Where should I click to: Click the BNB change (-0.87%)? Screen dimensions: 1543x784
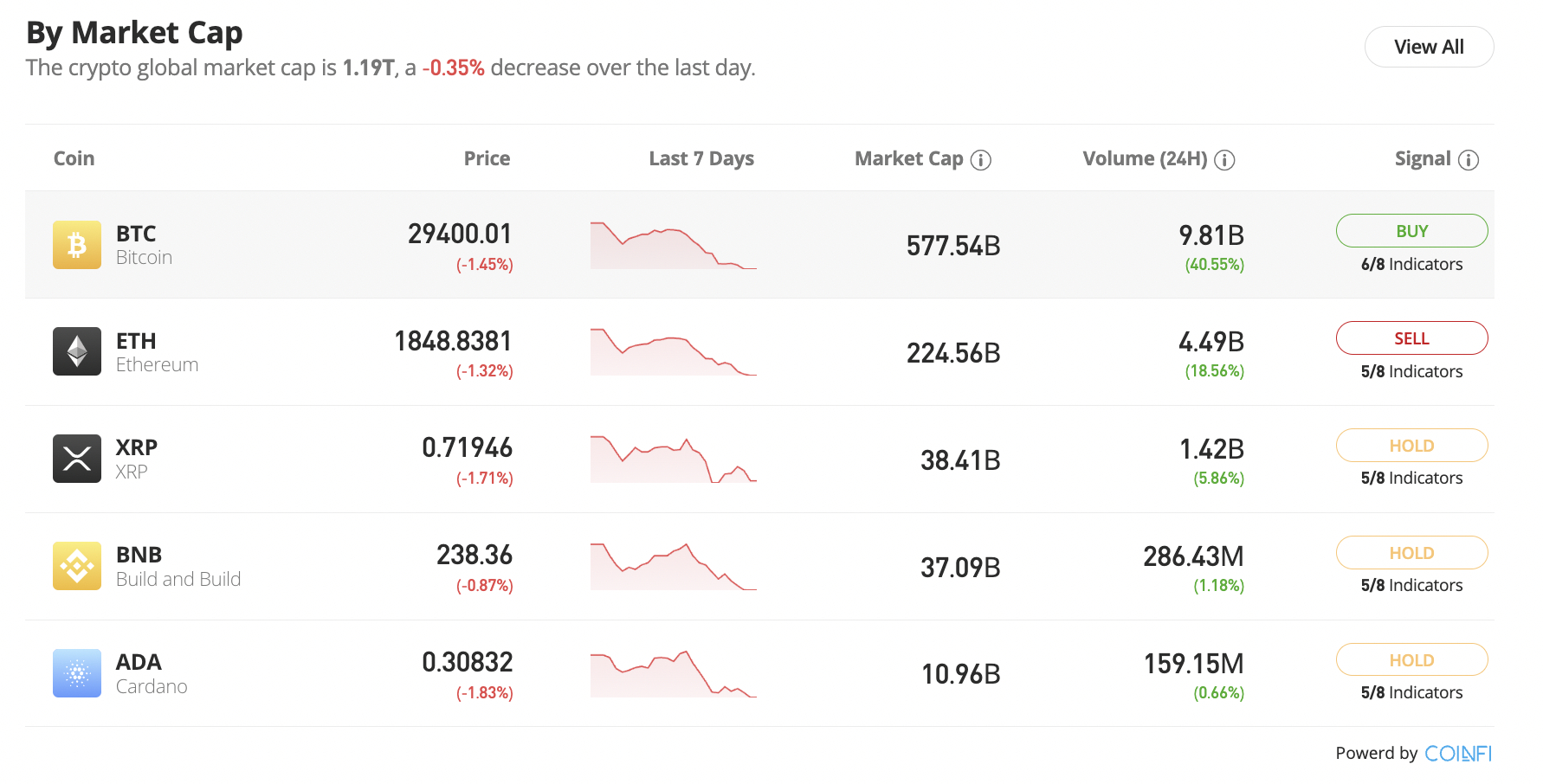(x=485, y=586)
